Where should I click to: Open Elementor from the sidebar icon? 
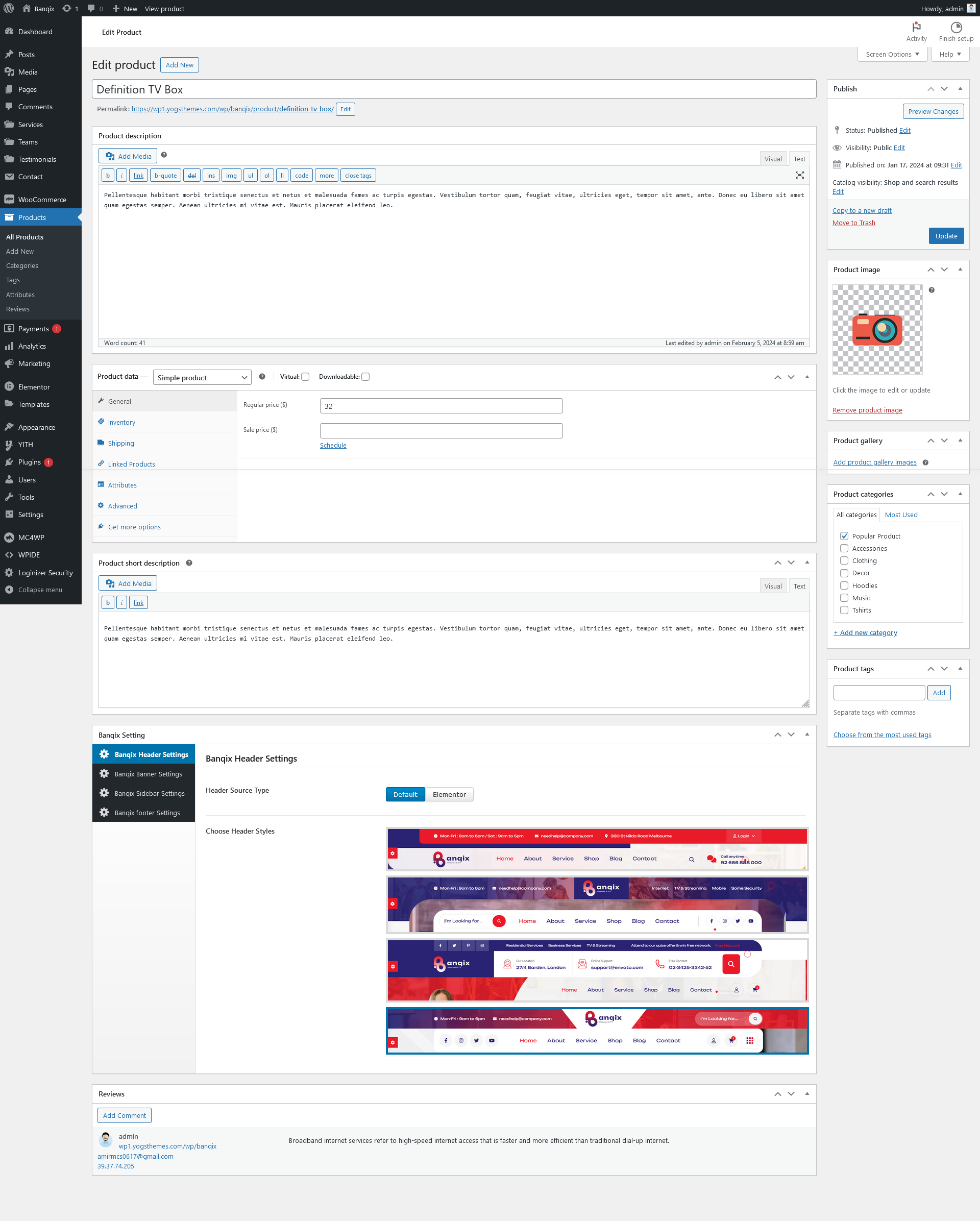9,387
